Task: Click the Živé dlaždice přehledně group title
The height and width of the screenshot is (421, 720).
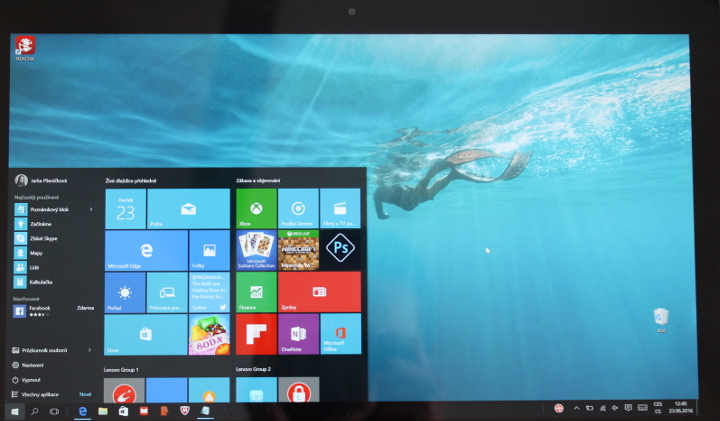Action: (131, 180)
